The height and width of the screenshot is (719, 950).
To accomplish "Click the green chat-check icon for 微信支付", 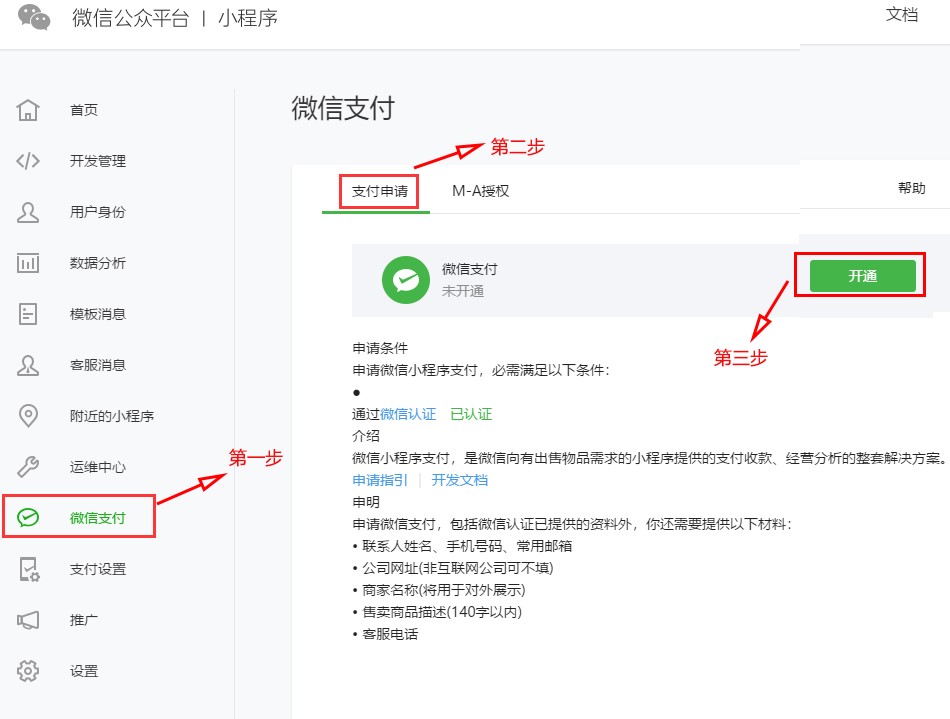I will click(28, 518).
